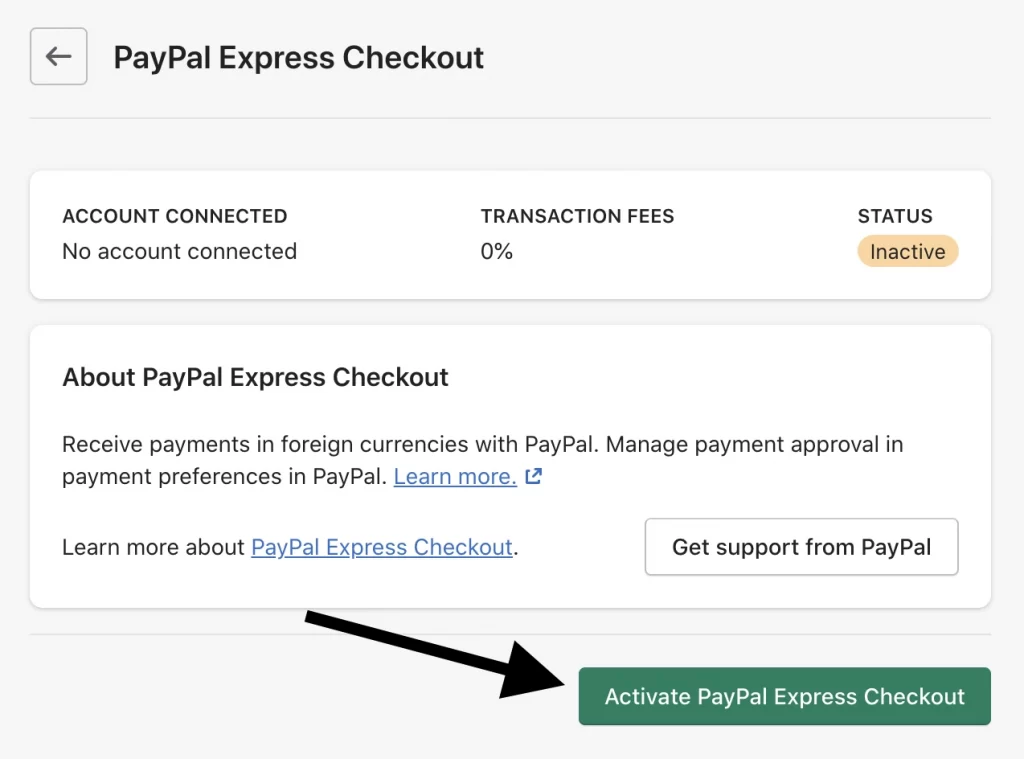The width and height of the screenshot is (1024, 759).
Task: Click the Learn more about text
Action: point(153,547)
